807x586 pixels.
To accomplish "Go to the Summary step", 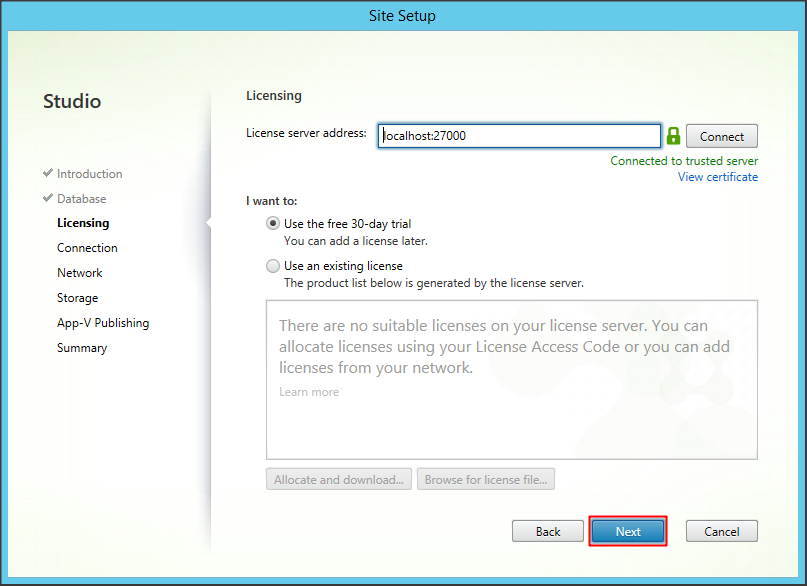I will (x=82, y=348).
